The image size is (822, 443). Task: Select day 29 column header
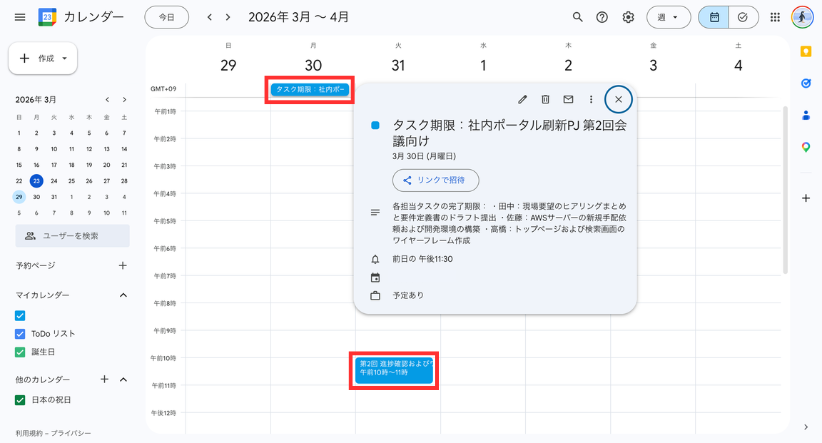pos(228,66)
